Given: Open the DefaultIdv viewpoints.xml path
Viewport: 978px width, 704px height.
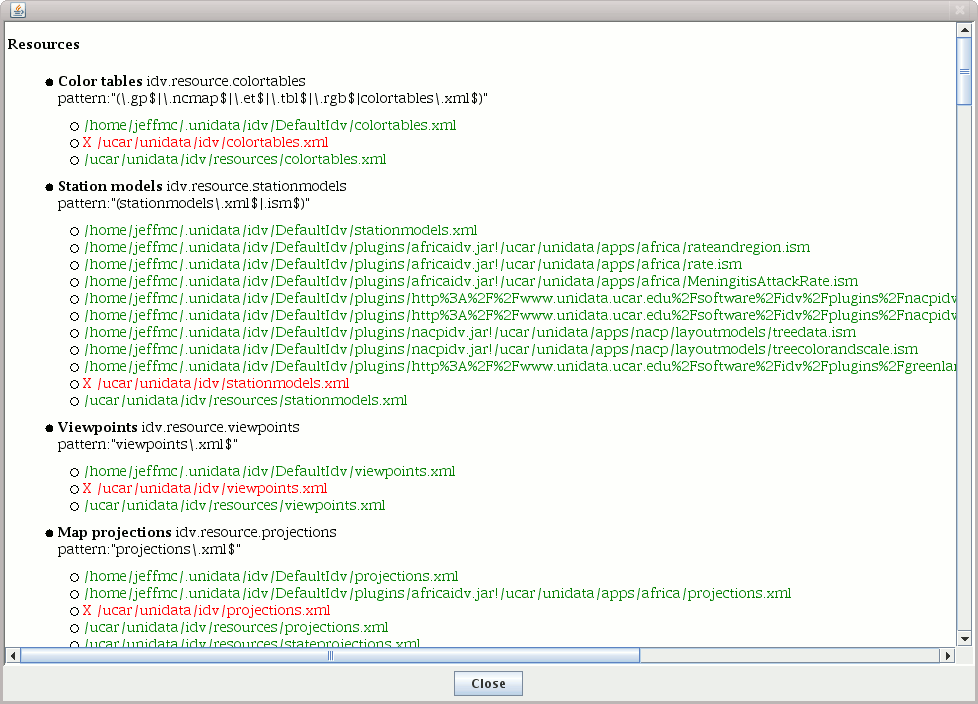Looking at the screenshot, I should pyautogui.click(x=270, y=472).
